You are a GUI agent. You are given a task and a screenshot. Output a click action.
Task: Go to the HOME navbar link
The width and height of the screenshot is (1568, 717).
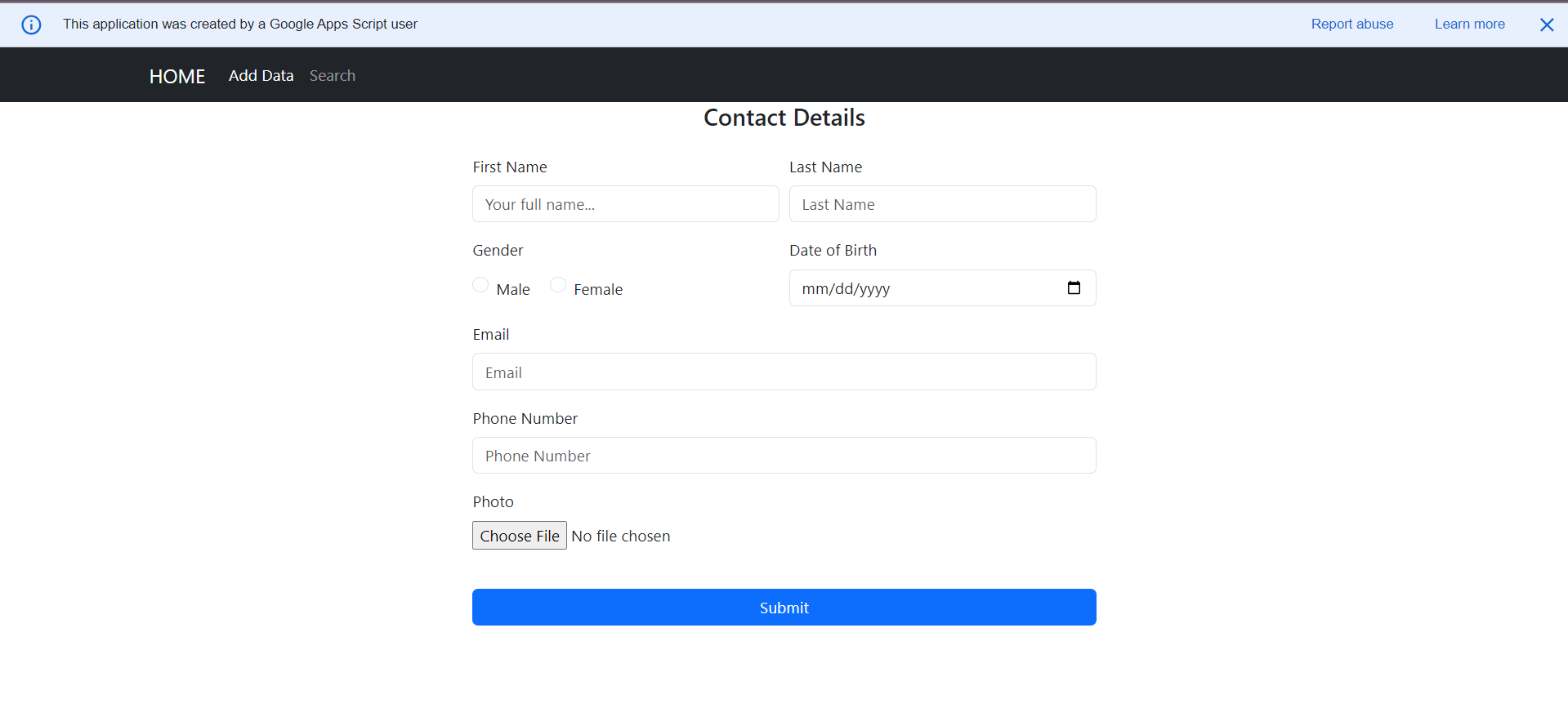coord(177,76)
